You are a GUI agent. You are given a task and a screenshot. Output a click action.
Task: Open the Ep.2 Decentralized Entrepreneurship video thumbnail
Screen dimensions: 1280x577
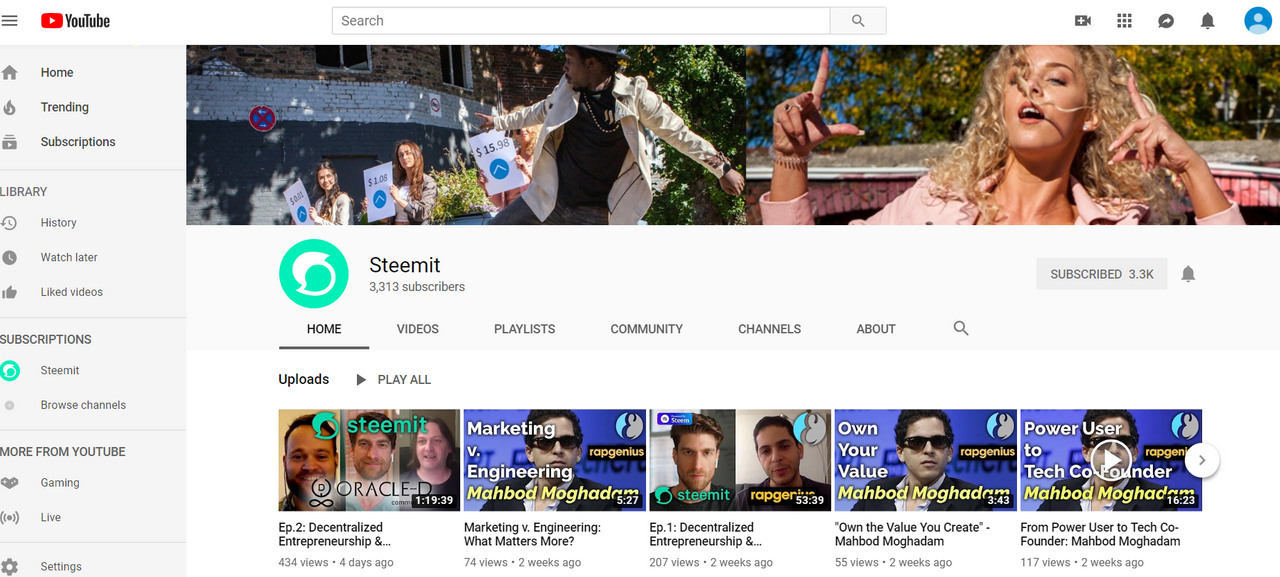pos(369,460)
